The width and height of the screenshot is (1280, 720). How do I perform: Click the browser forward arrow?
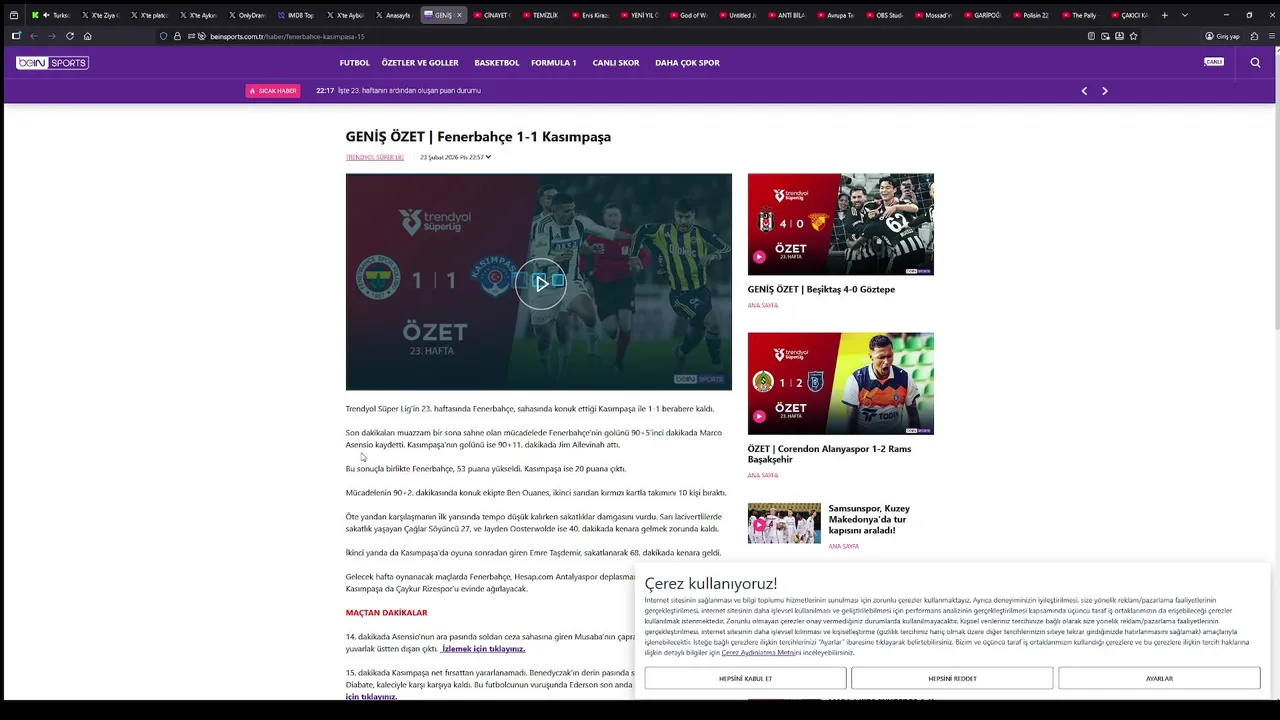pos(52,36)
